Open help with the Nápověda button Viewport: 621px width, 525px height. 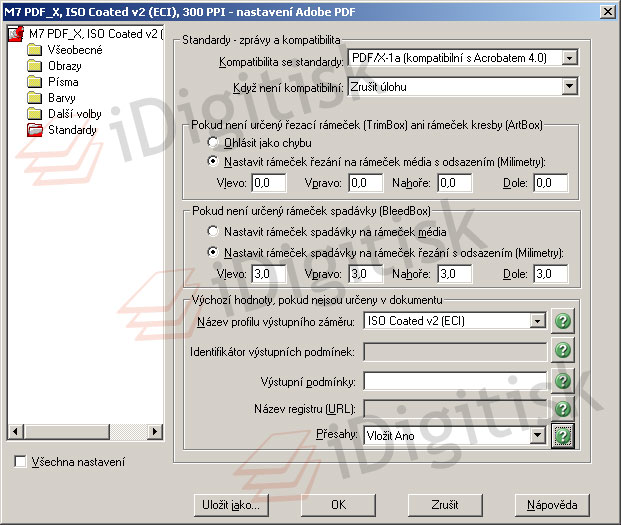552,505
